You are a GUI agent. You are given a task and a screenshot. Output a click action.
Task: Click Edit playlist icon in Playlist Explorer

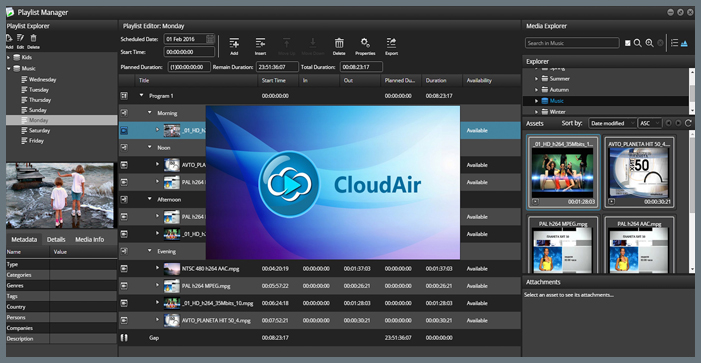pos(21,38)
